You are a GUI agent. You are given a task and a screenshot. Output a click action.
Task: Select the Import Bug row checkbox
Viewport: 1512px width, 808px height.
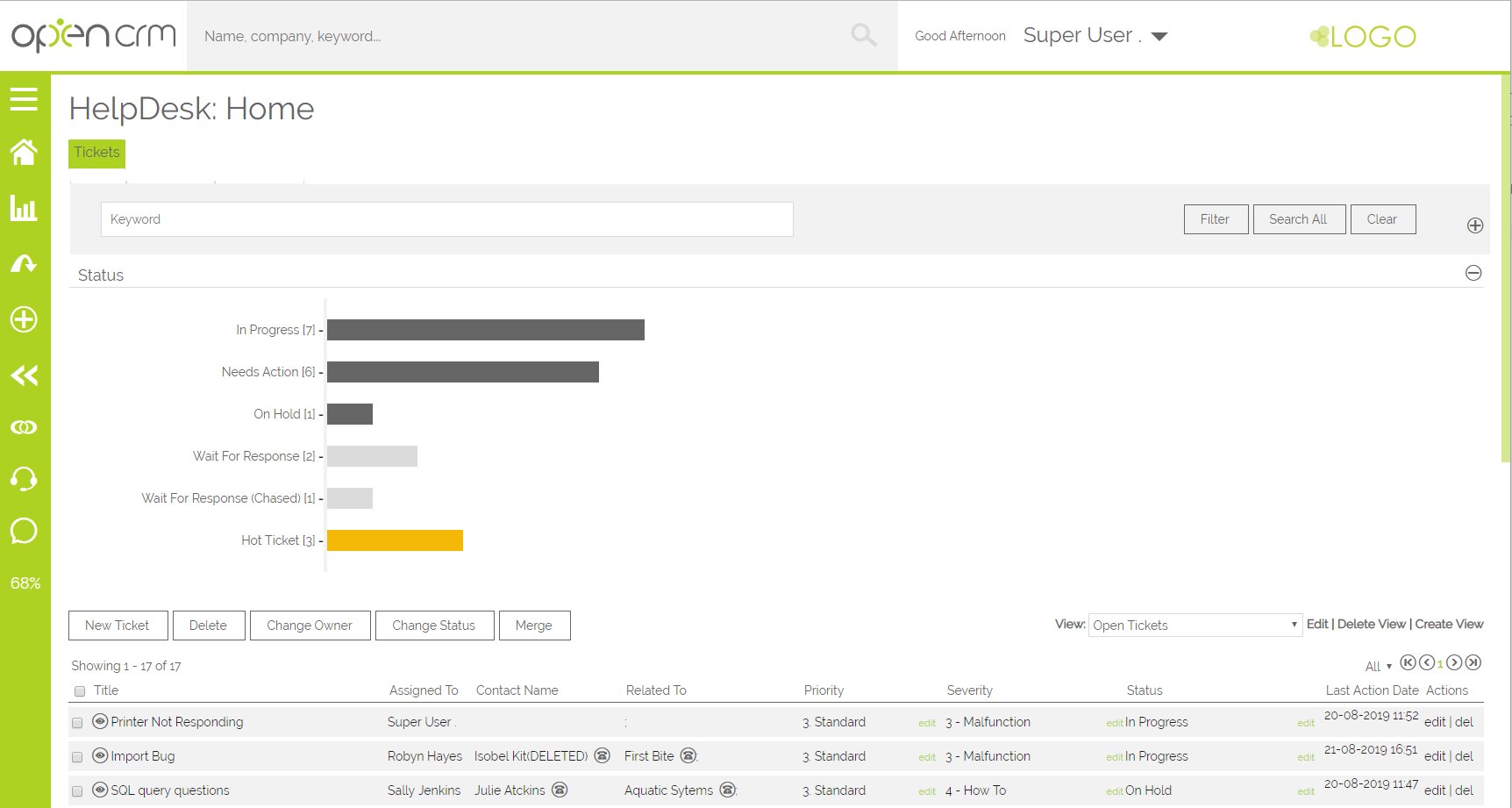[77, 757]
